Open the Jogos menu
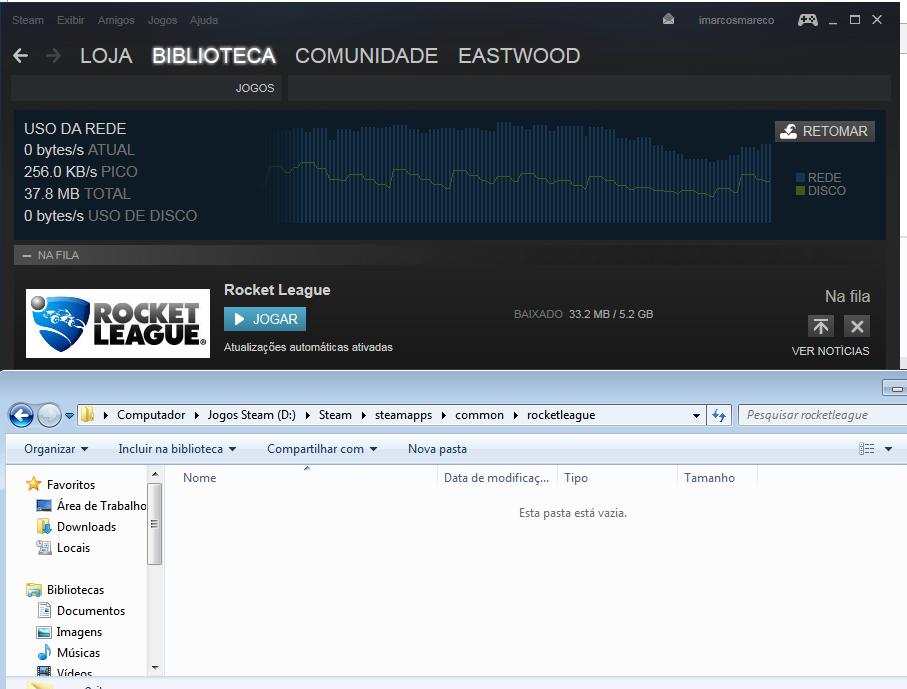 (x=162, y=20)
